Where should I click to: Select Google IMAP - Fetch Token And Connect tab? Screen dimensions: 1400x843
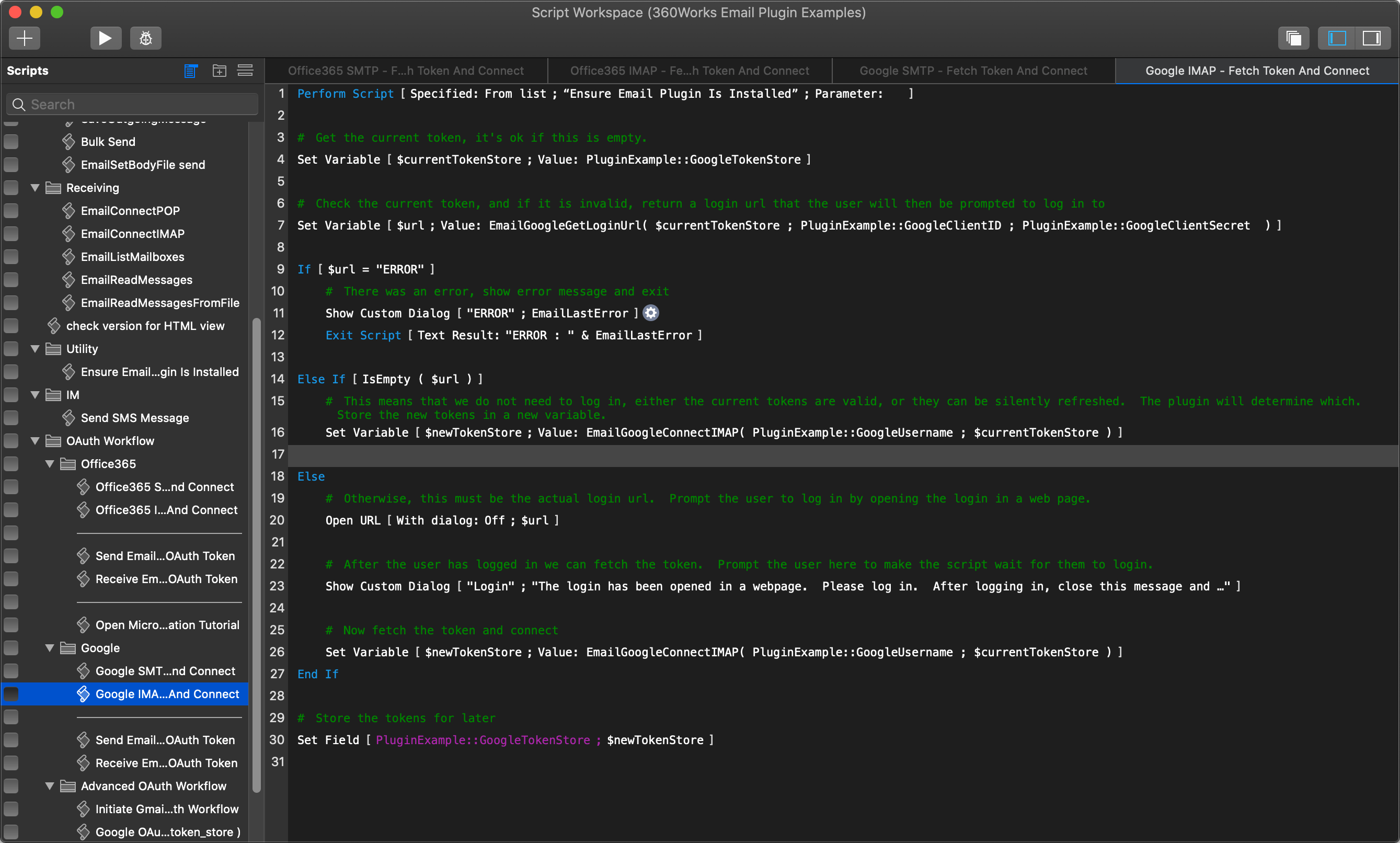[x=1257, y=71]
